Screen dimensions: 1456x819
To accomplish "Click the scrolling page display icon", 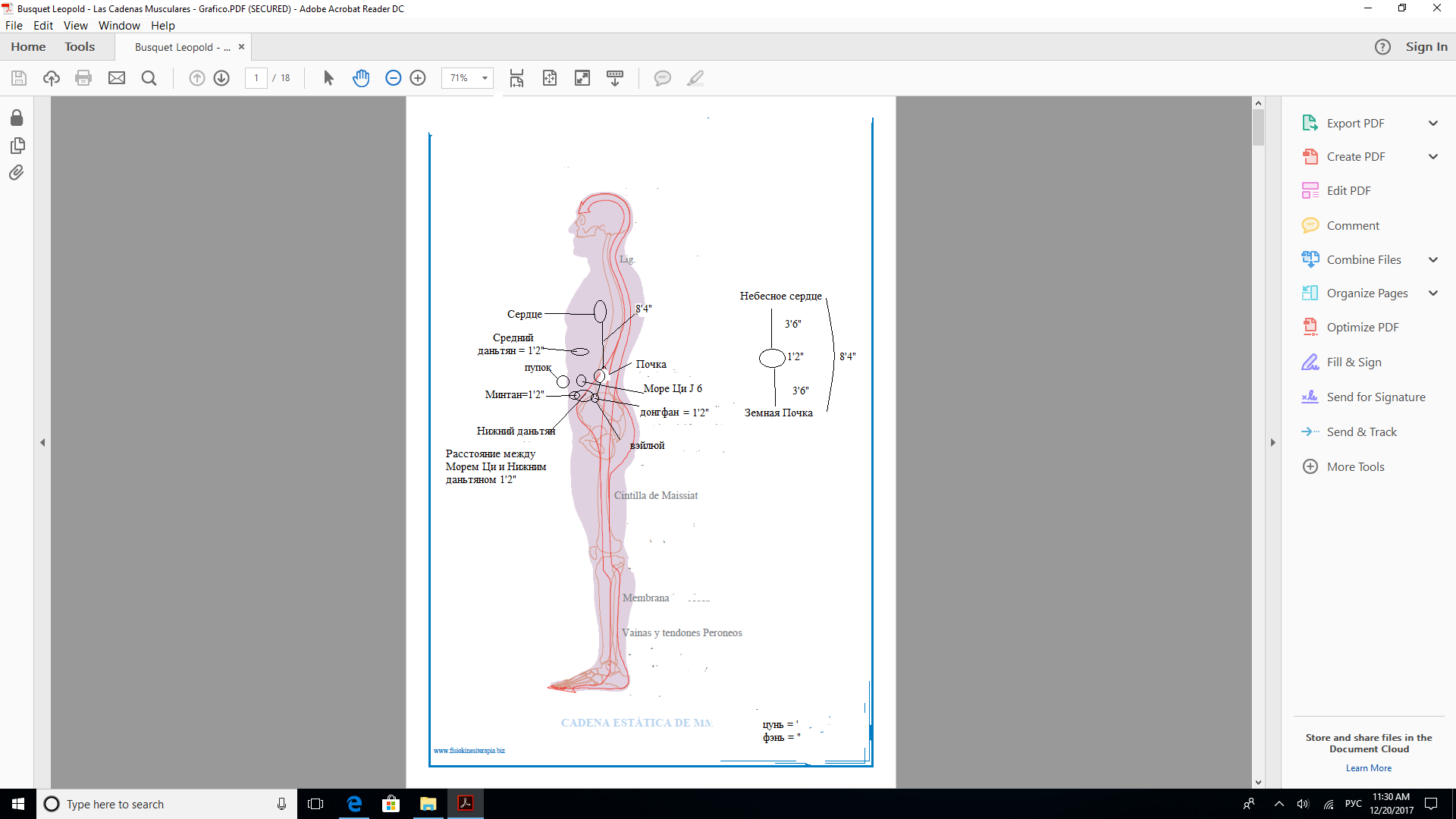I will 516,78.
